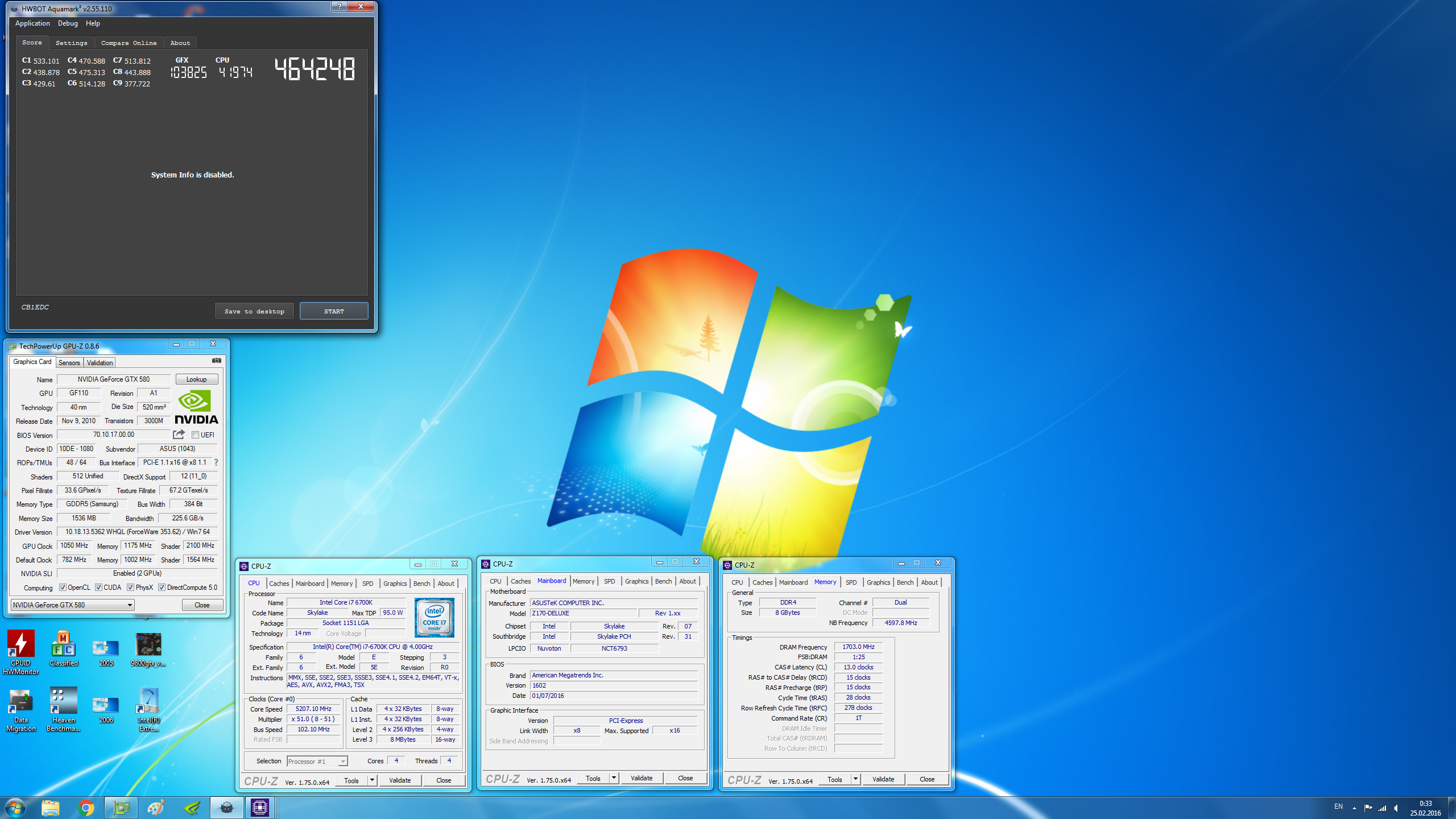This screenshot has width=1456, height=819.
Task: Switch to GPU-Z via taskbar icon
Action: click(x=121, y=808)
